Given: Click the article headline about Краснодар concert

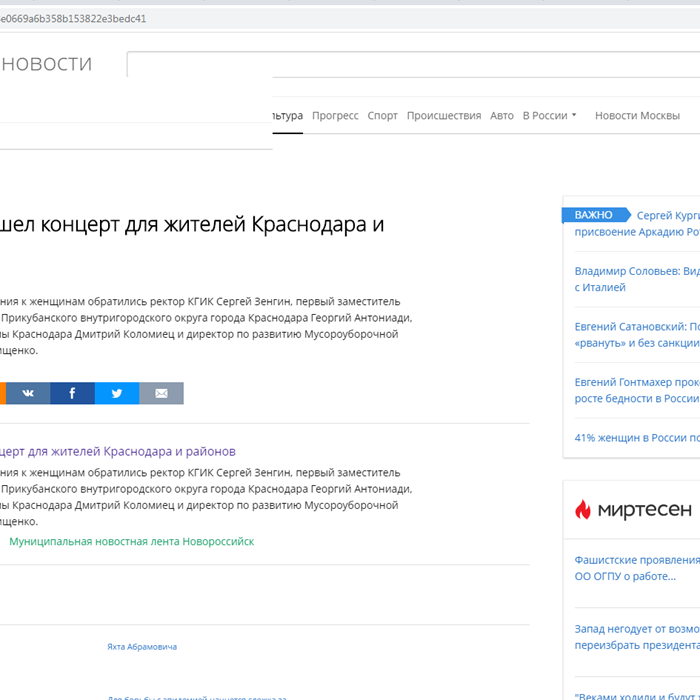Looking at the screenshot, I should click(x=192, y=225).
